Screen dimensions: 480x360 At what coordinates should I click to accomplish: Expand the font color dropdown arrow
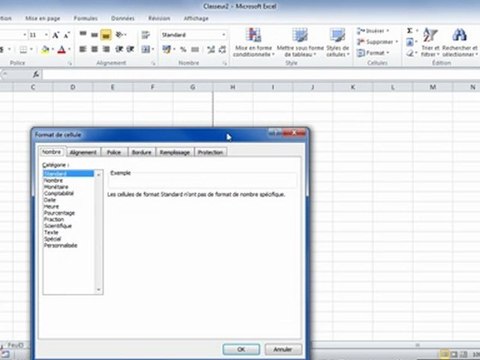click(69, 50)
